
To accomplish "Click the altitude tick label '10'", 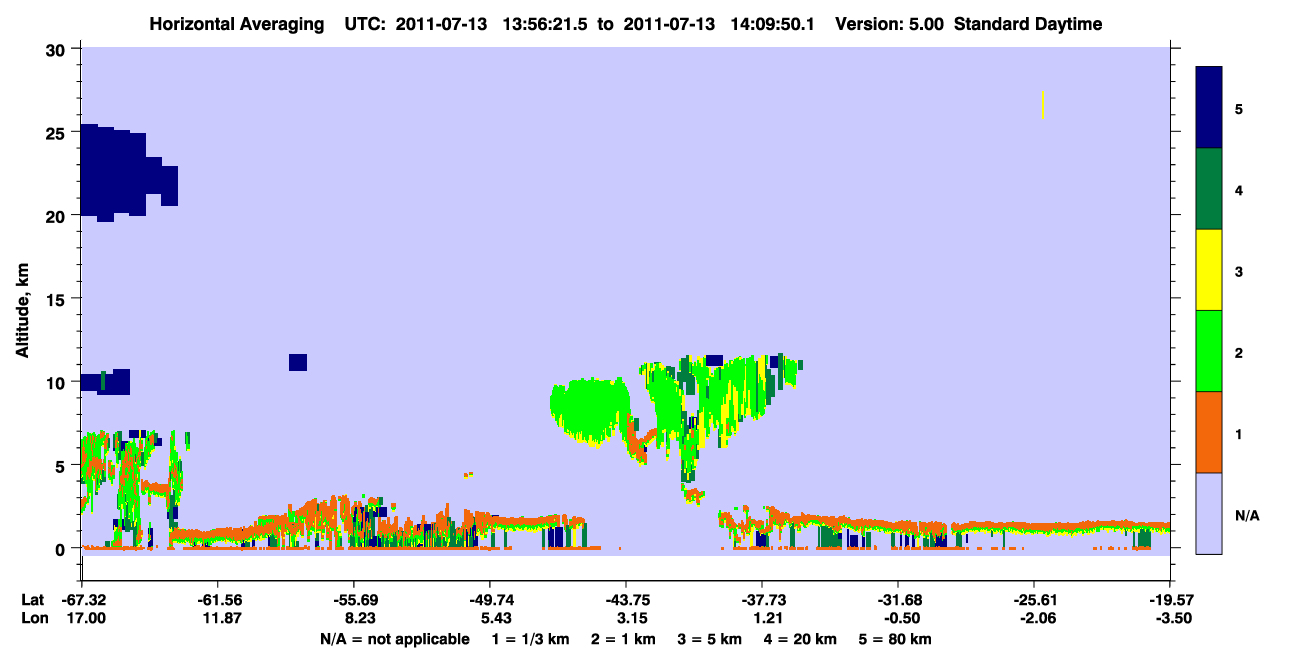I will pyautogui.click(x=58, y=382).
